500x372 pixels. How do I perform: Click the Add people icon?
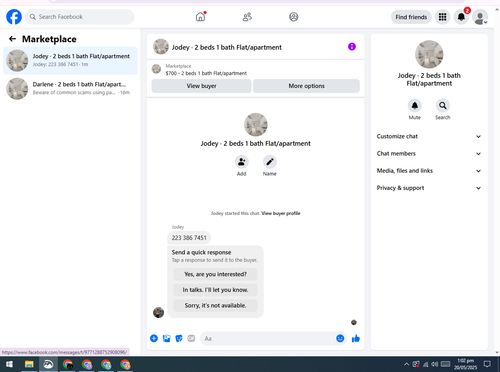(x=241, y=162)
